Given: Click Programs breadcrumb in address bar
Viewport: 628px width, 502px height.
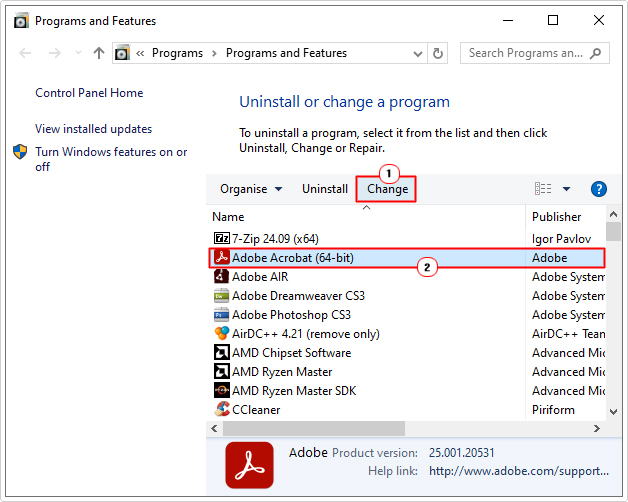Looking at the screenshot, I should pos(177,53).
